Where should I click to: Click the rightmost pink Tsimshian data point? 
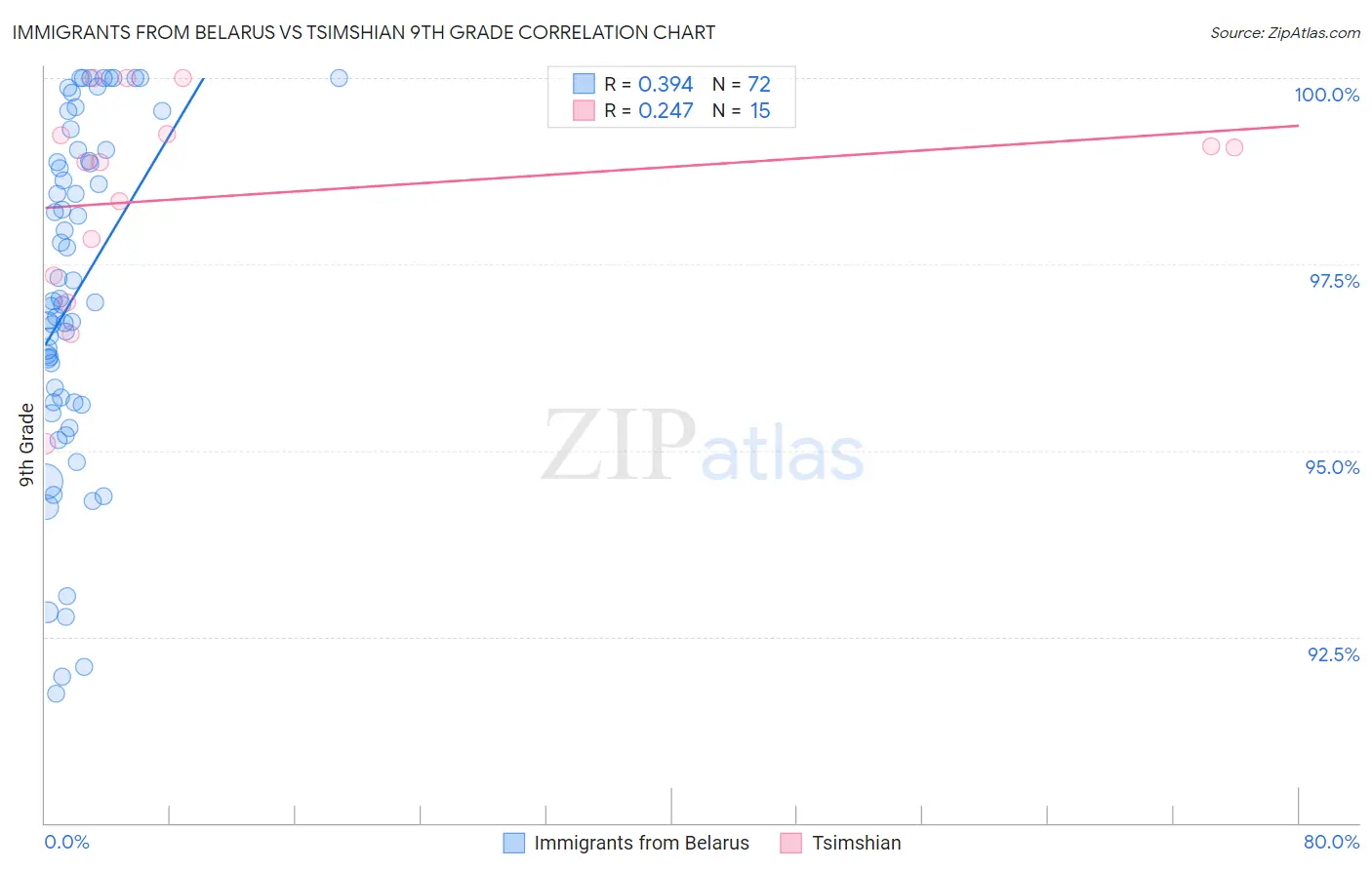pos(1234,147)
